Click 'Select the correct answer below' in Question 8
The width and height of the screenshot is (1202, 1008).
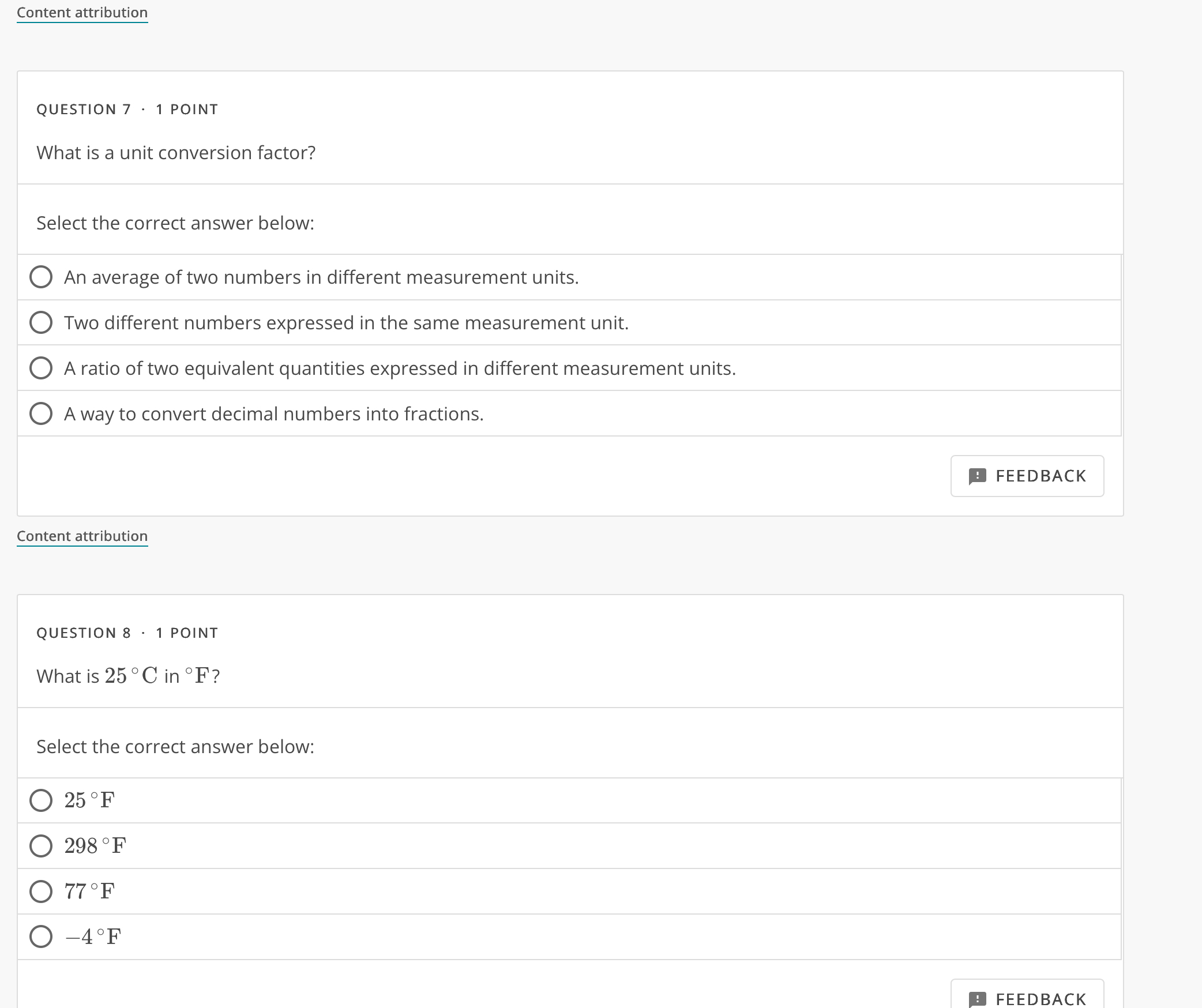point(175,747)
